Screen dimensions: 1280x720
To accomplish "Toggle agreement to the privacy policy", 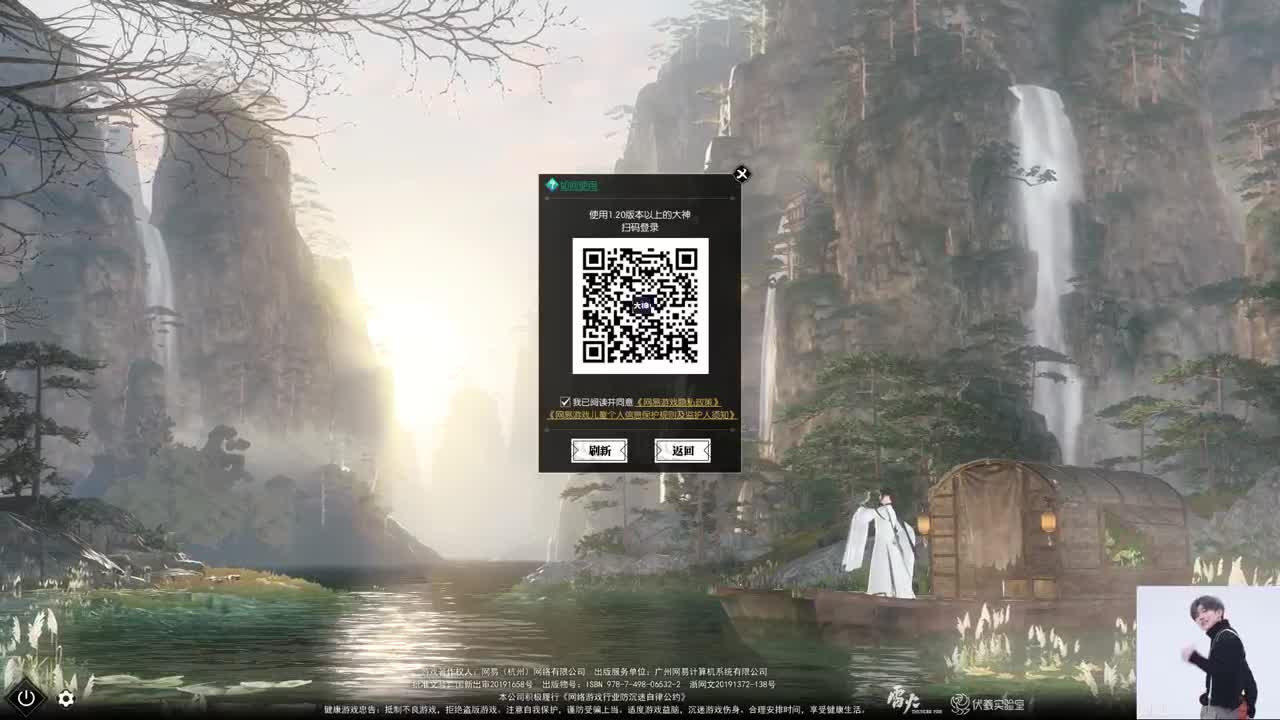I will [x=565, y=400].
